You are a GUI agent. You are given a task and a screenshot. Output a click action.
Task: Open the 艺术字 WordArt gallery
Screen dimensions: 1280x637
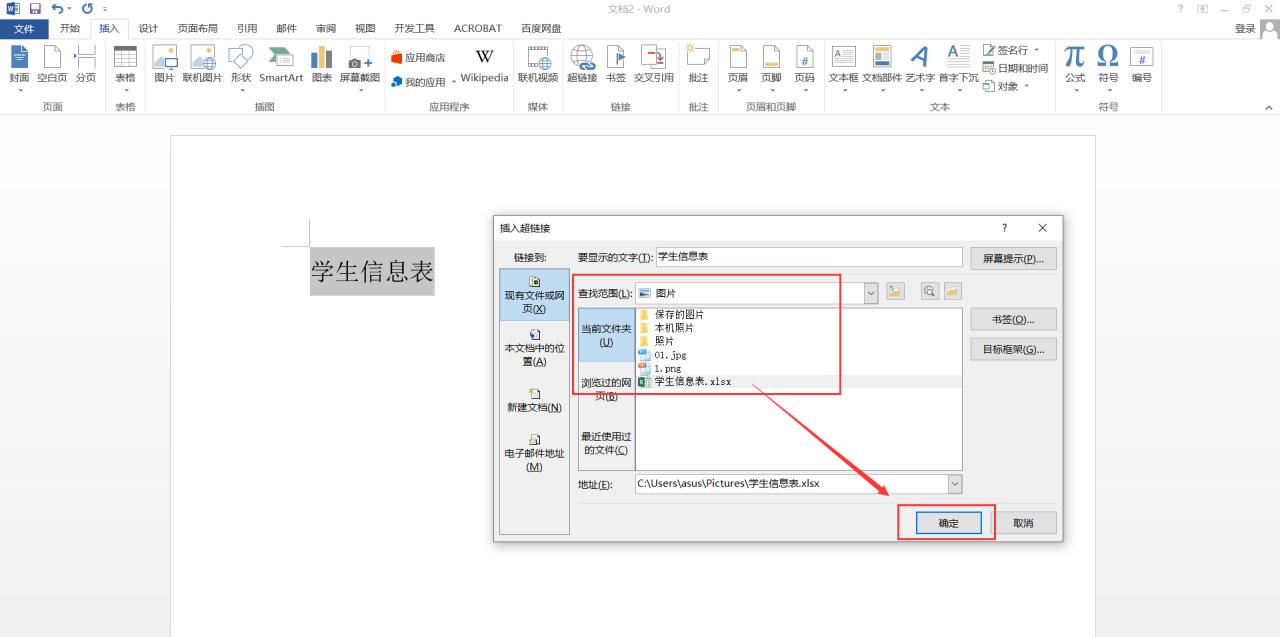click(x=920, y=68)
